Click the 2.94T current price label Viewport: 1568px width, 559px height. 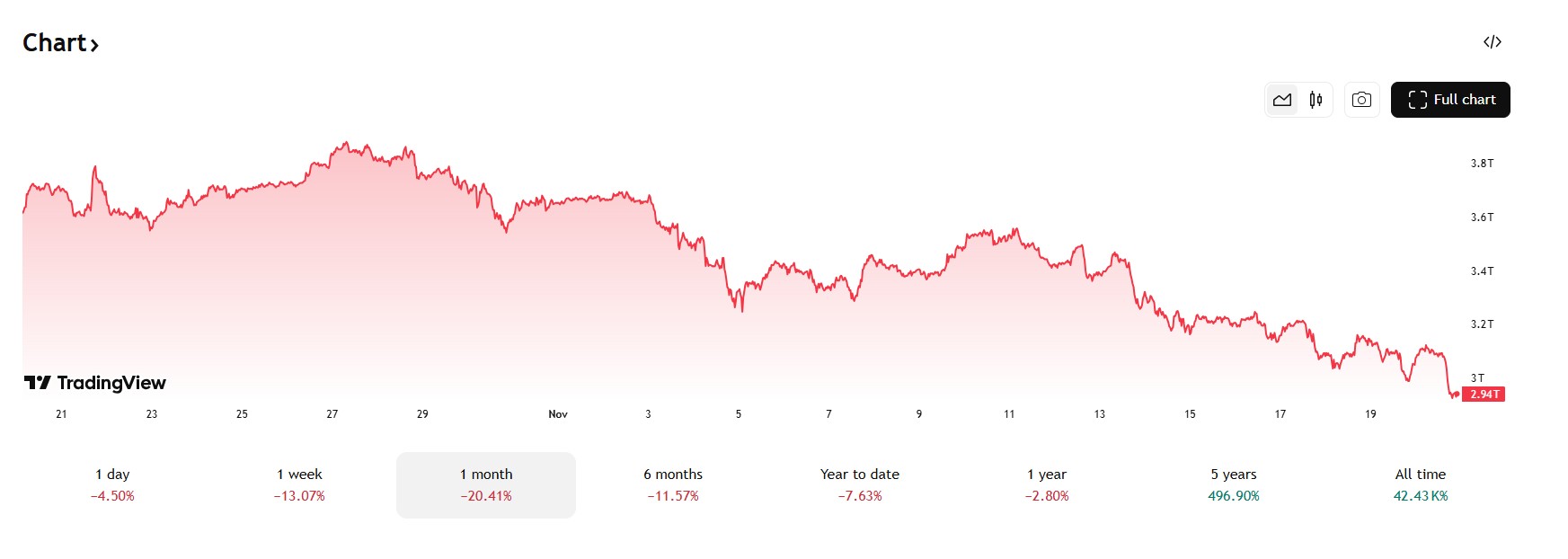[x=1484, y=395]
